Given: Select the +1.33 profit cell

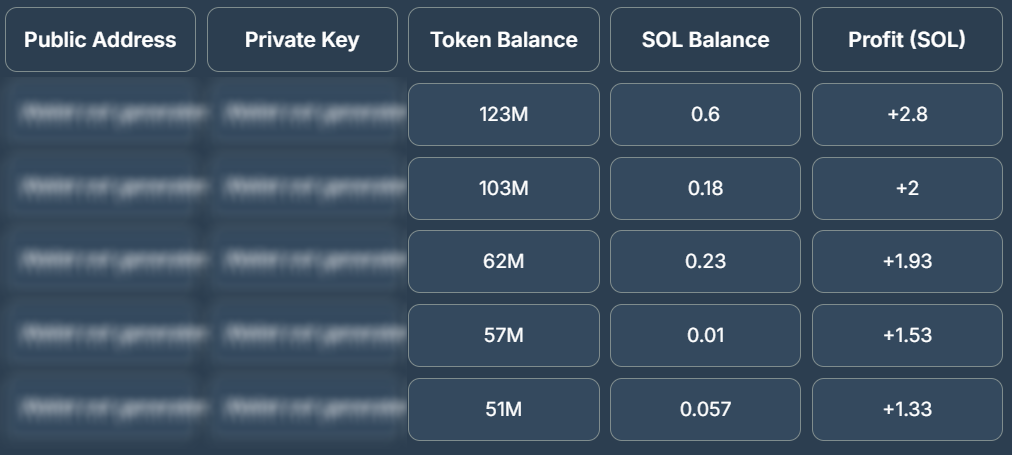Looking at the screenshot, I should click(x=907, y=409).
